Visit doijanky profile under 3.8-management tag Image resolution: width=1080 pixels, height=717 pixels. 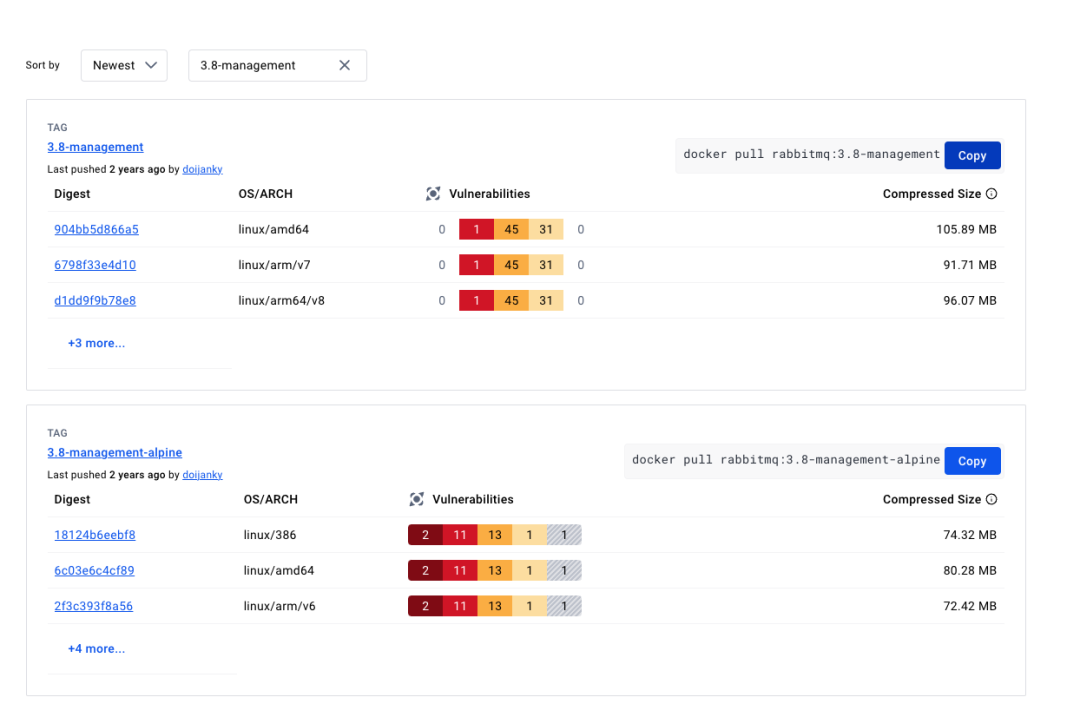[202, 169]
